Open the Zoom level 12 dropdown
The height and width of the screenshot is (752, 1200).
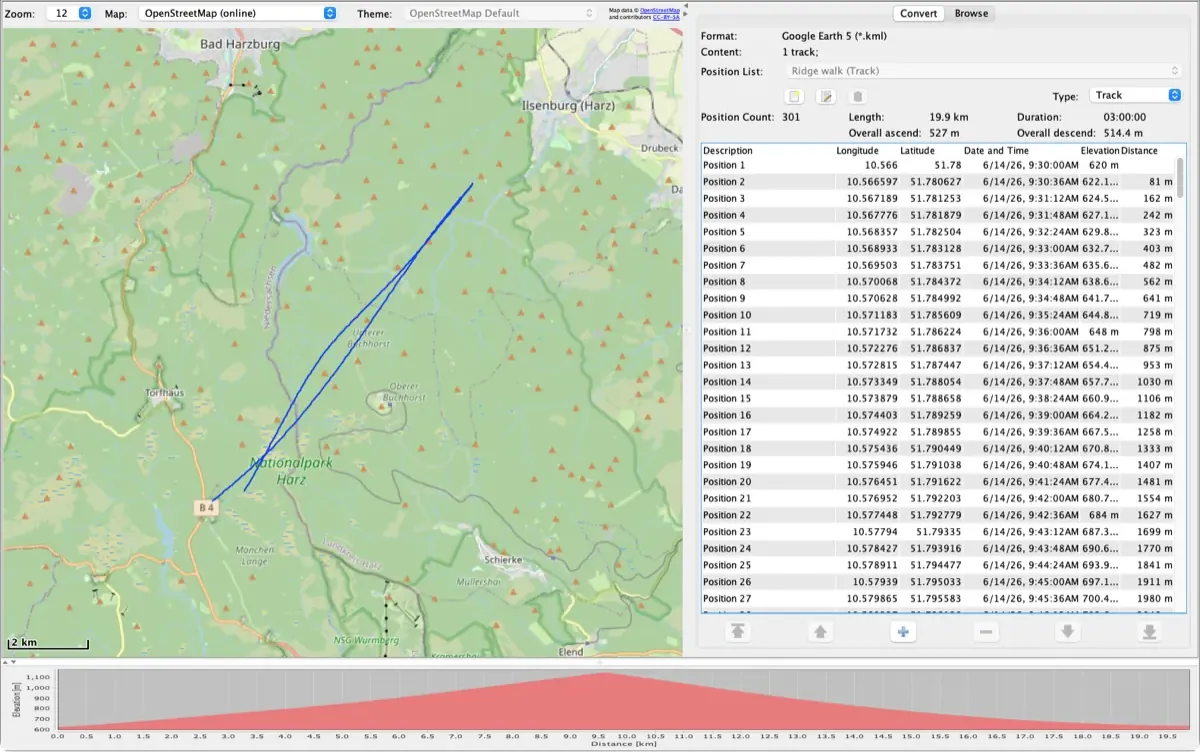click(70, 13)
